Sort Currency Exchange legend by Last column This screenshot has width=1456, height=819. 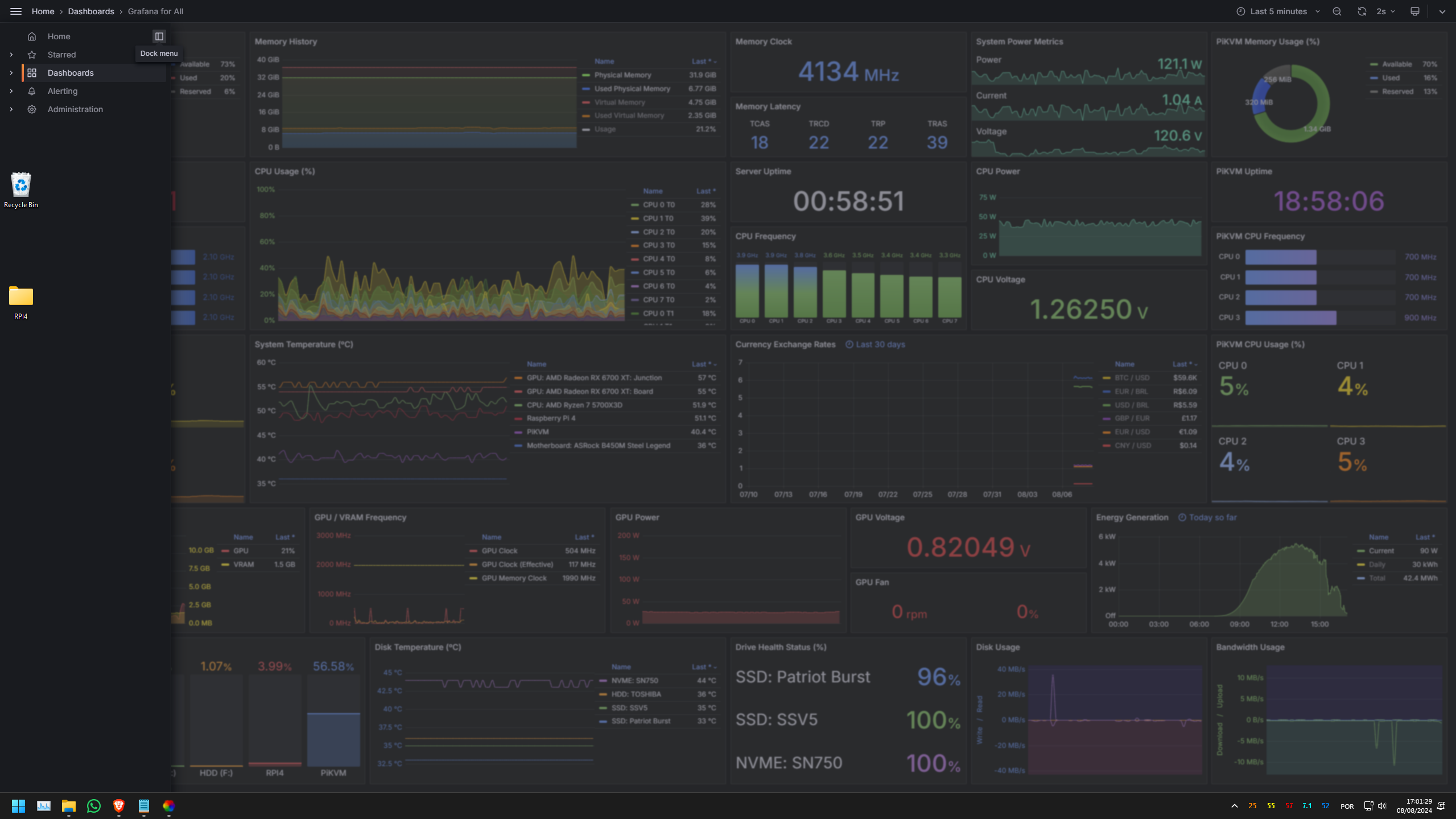click(x=1185, y=364)
